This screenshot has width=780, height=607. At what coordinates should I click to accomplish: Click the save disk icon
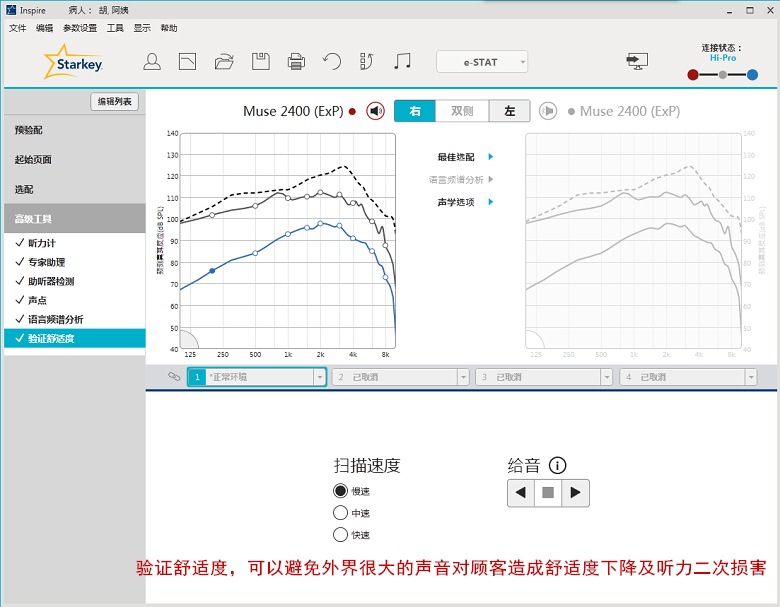[260, 62]
